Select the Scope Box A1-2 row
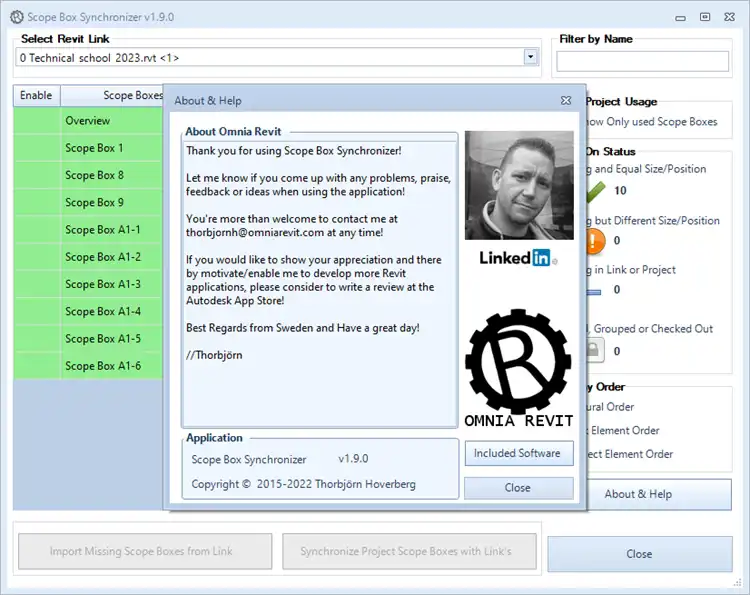This screenshot has height=595, width=750. coord(88,257)
